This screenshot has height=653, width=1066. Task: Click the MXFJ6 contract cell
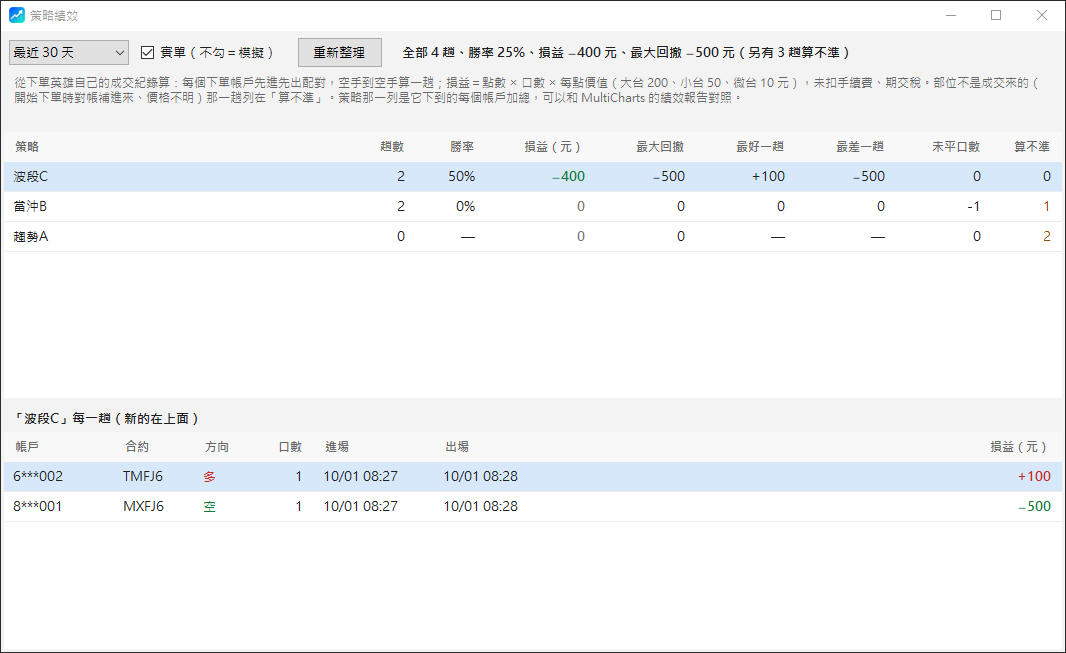pos(143,506)
